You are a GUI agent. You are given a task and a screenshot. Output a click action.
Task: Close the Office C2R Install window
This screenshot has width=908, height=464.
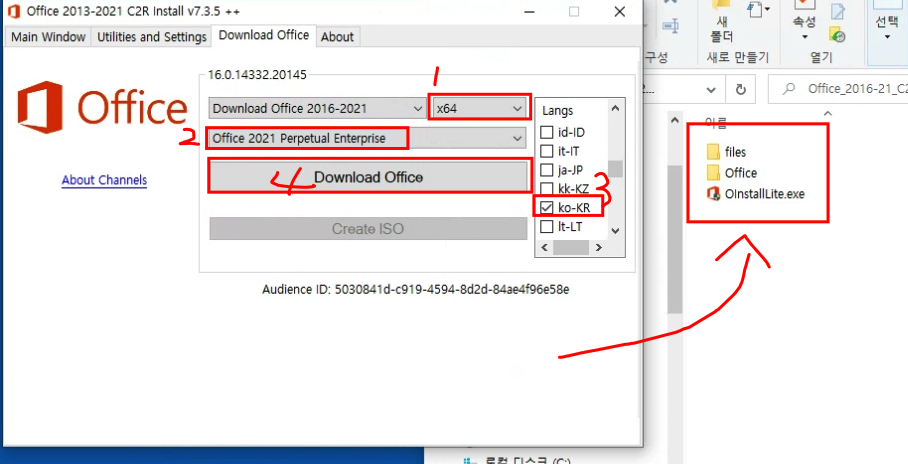coord(619,12)
